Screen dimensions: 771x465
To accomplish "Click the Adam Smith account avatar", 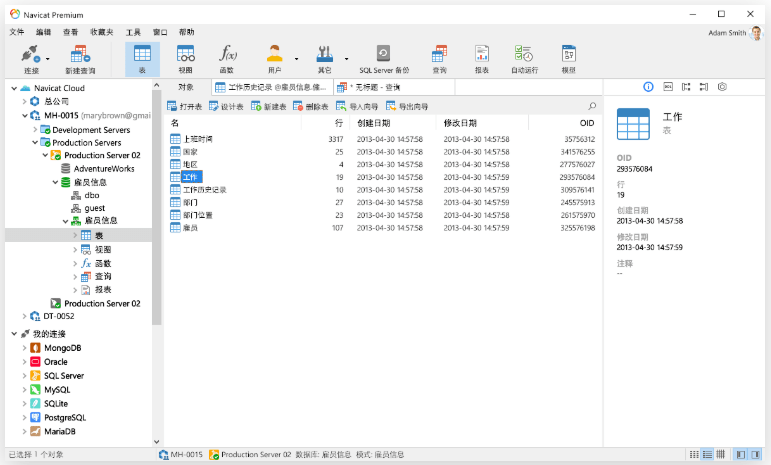I will (756, 33).
